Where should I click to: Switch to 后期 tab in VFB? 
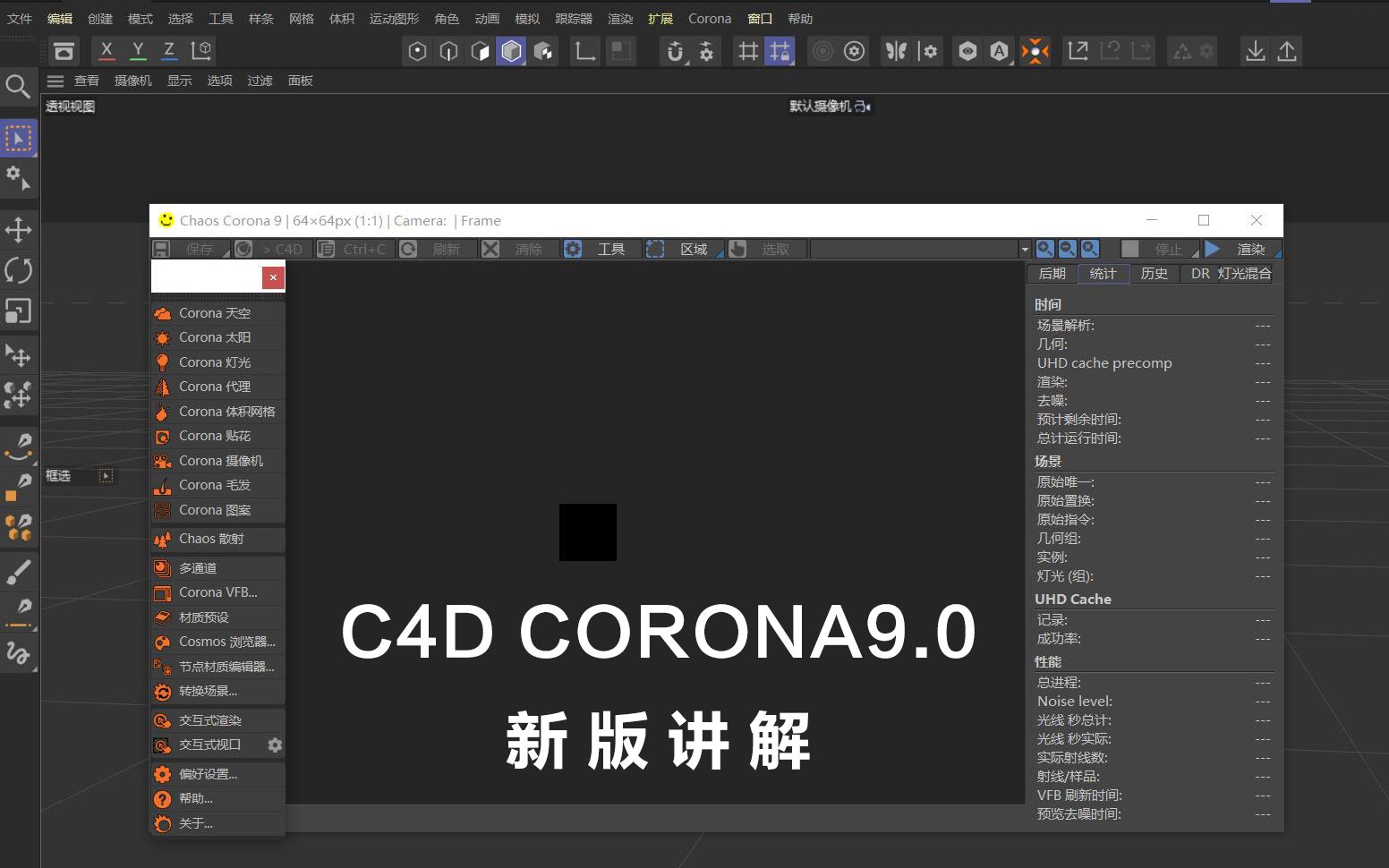point(1052,274)
